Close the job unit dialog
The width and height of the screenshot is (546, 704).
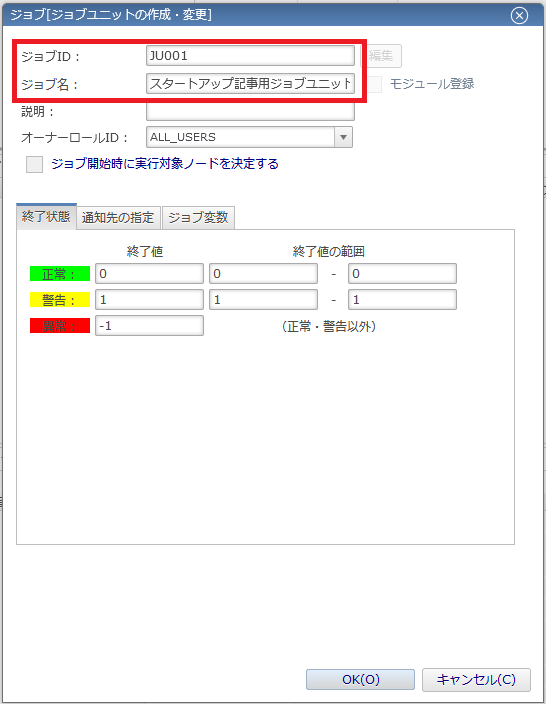point(519,16)
